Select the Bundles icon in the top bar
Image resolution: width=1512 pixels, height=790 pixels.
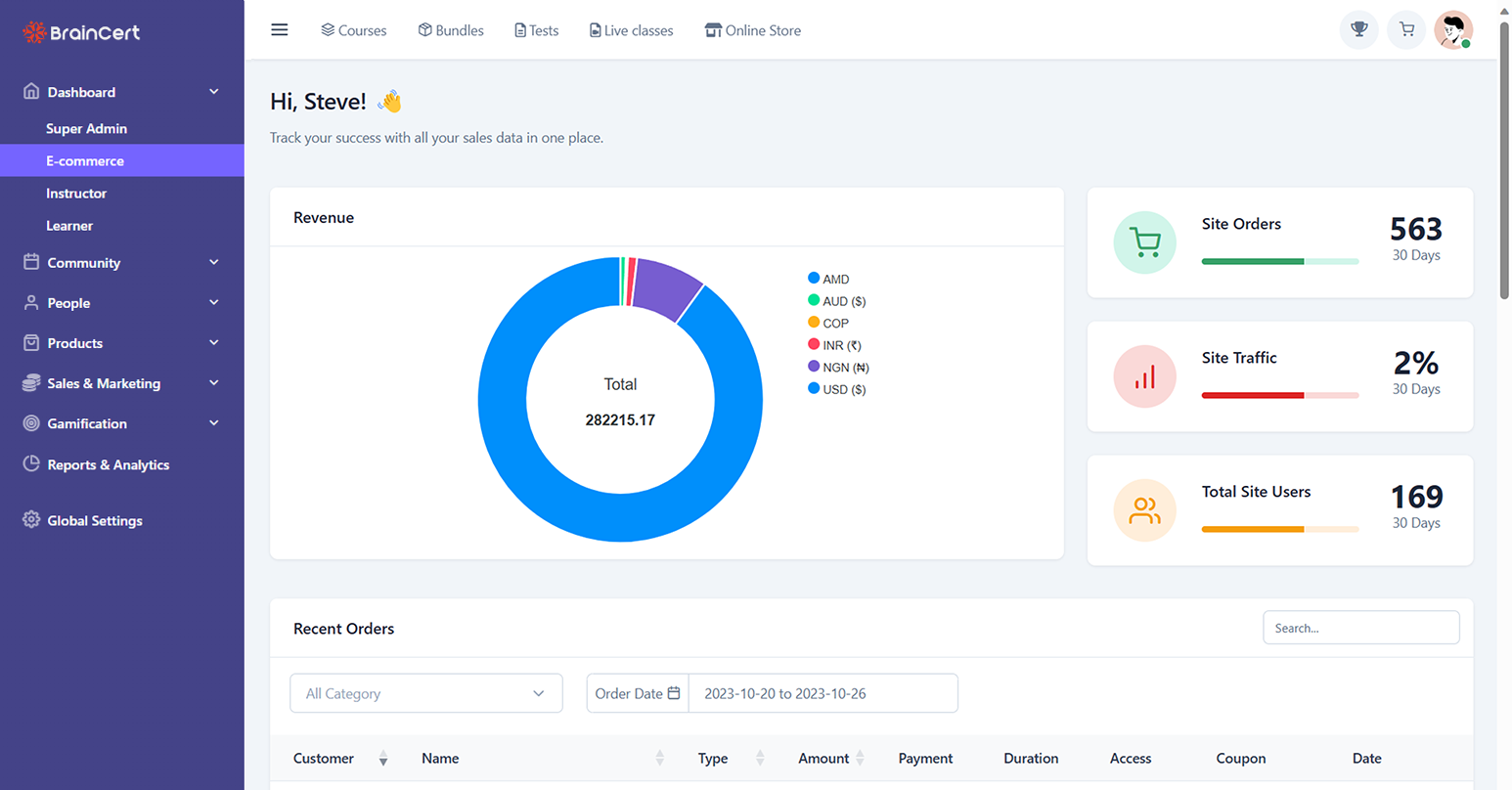click(450, 30)
